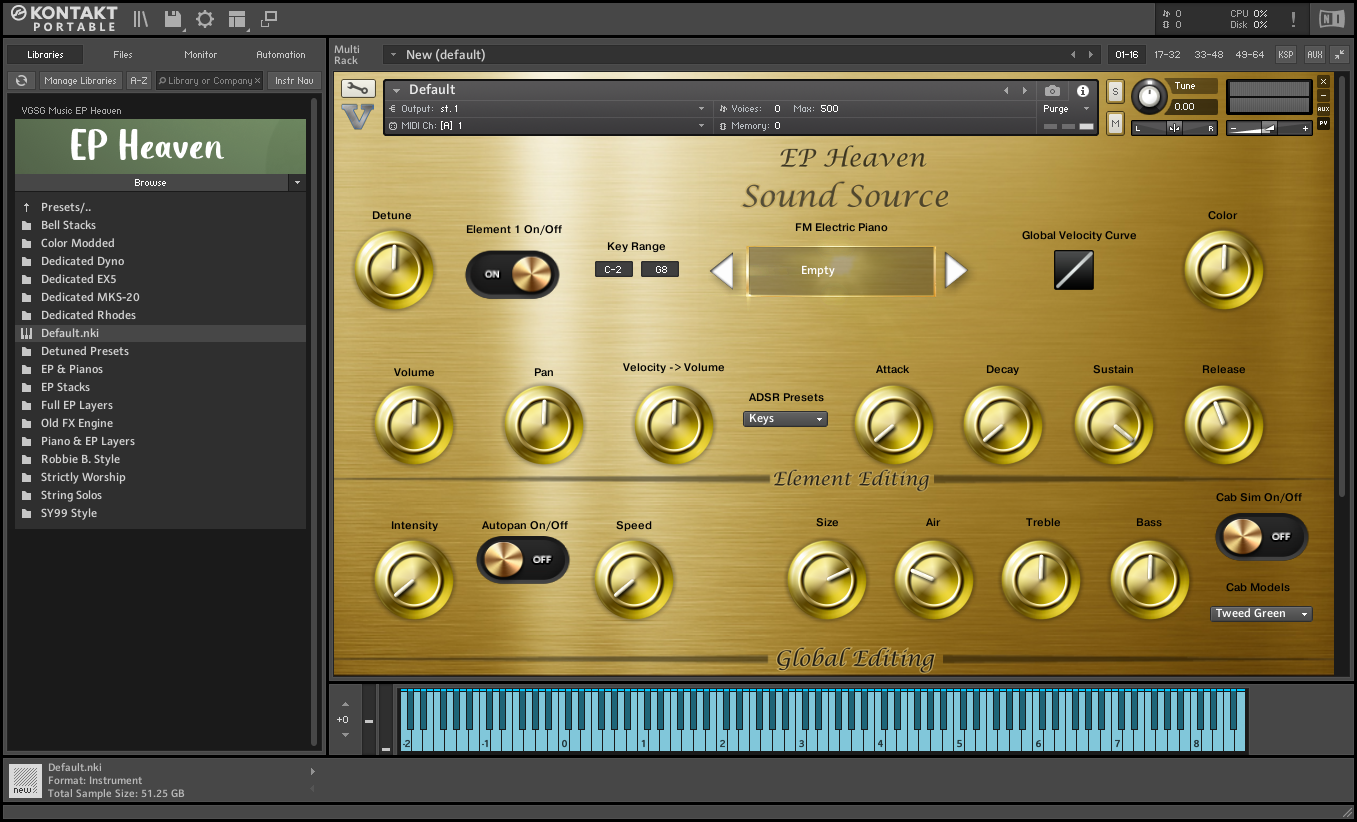The width and height of the screenshot is (1357, 822).
Task: Click the AUX button in rack header
Action: pos(1314,55)
